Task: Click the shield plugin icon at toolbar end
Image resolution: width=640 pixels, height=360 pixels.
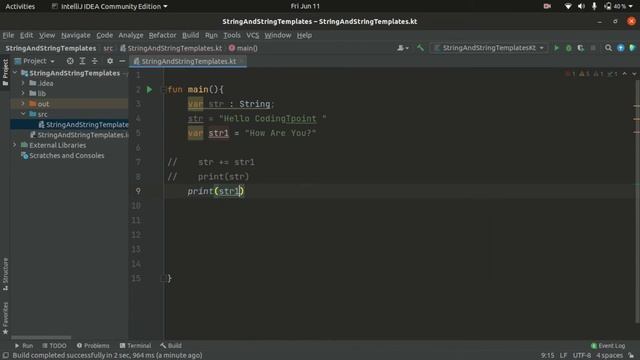Action: [632, 48]
